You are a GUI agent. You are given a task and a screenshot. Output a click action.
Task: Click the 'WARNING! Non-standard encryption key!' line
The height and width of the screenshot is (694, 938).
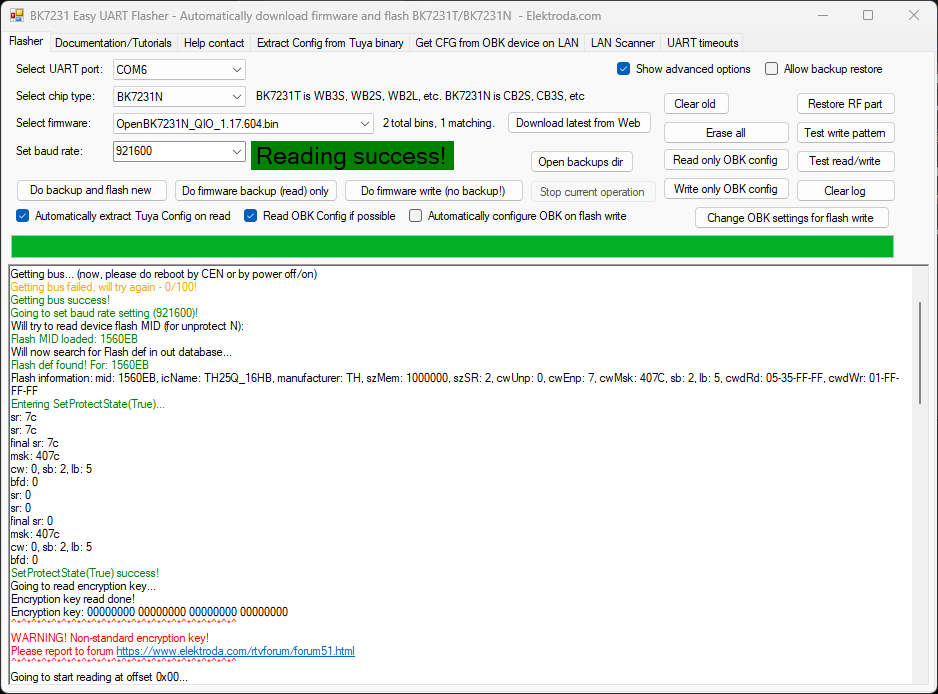pyautogui.click(x=110, y=638)
